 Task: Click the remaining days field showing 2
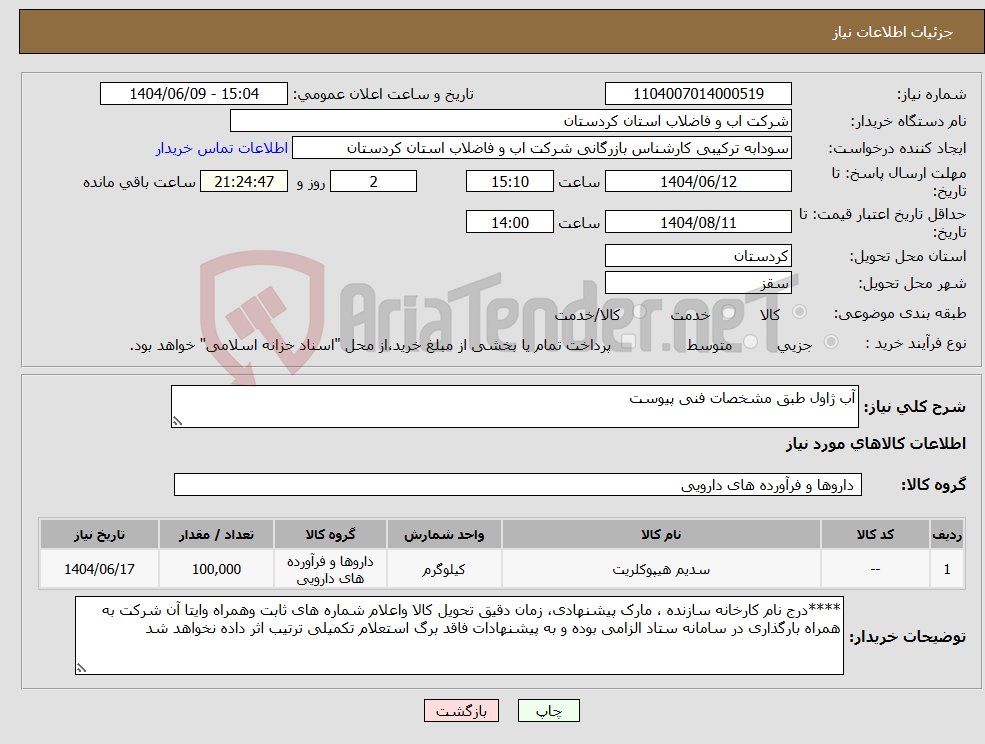point(373,181)
